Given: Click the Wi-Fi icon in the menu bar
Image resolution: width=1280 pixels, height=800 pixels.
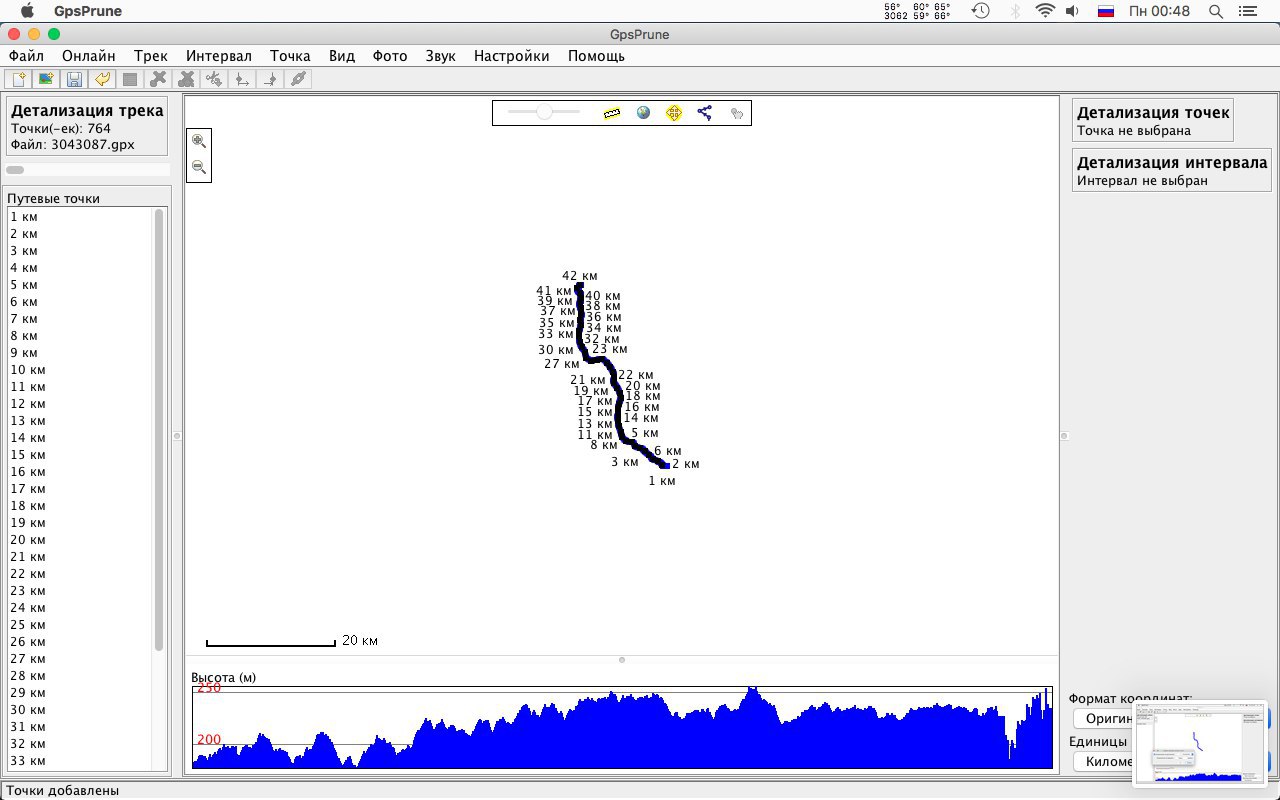Looking at the screenshot, I should tap(1045, 11).
